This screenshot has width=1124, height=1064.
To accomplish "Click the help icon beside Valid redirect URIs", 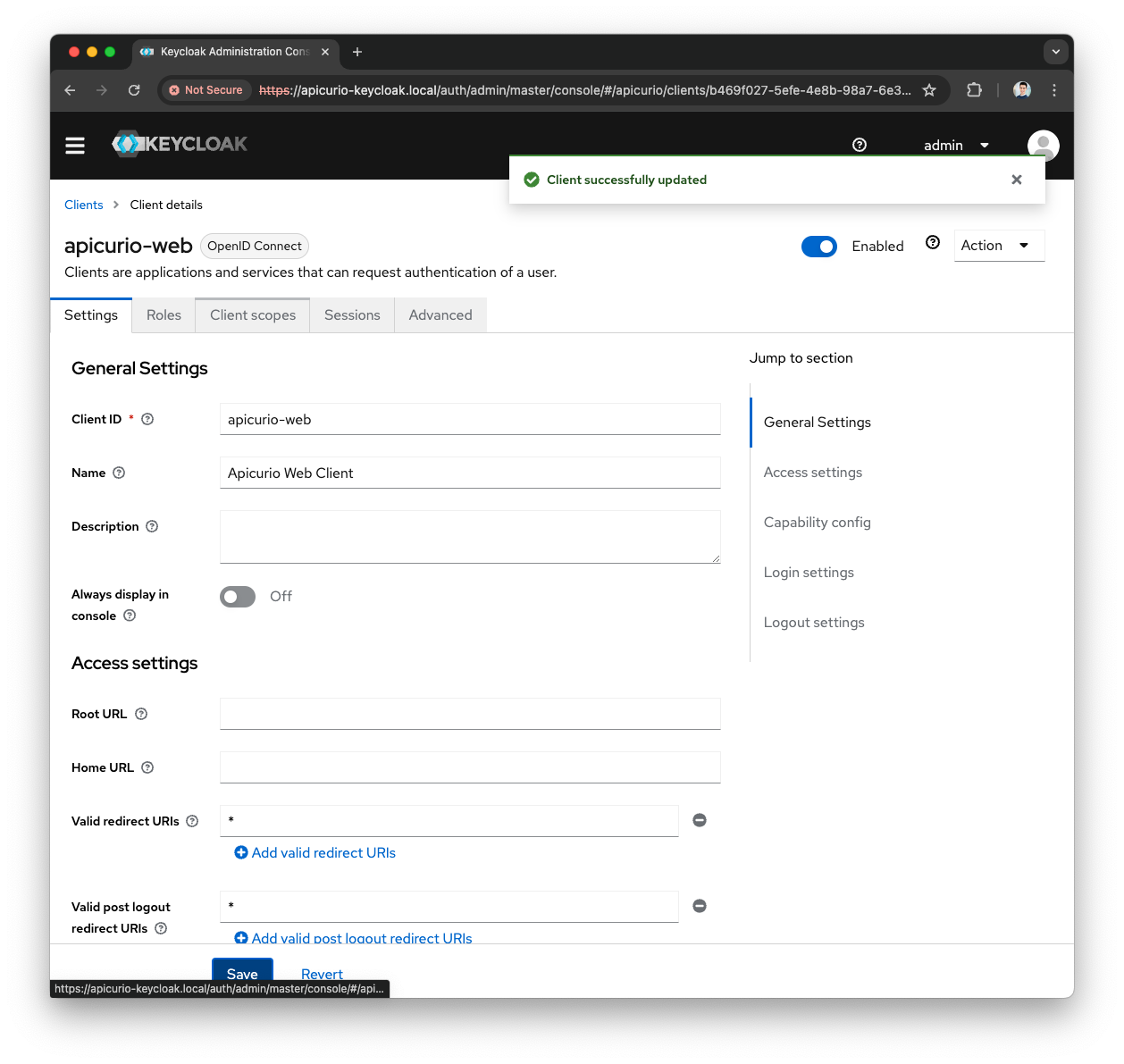I will click(x=193, y=820).
